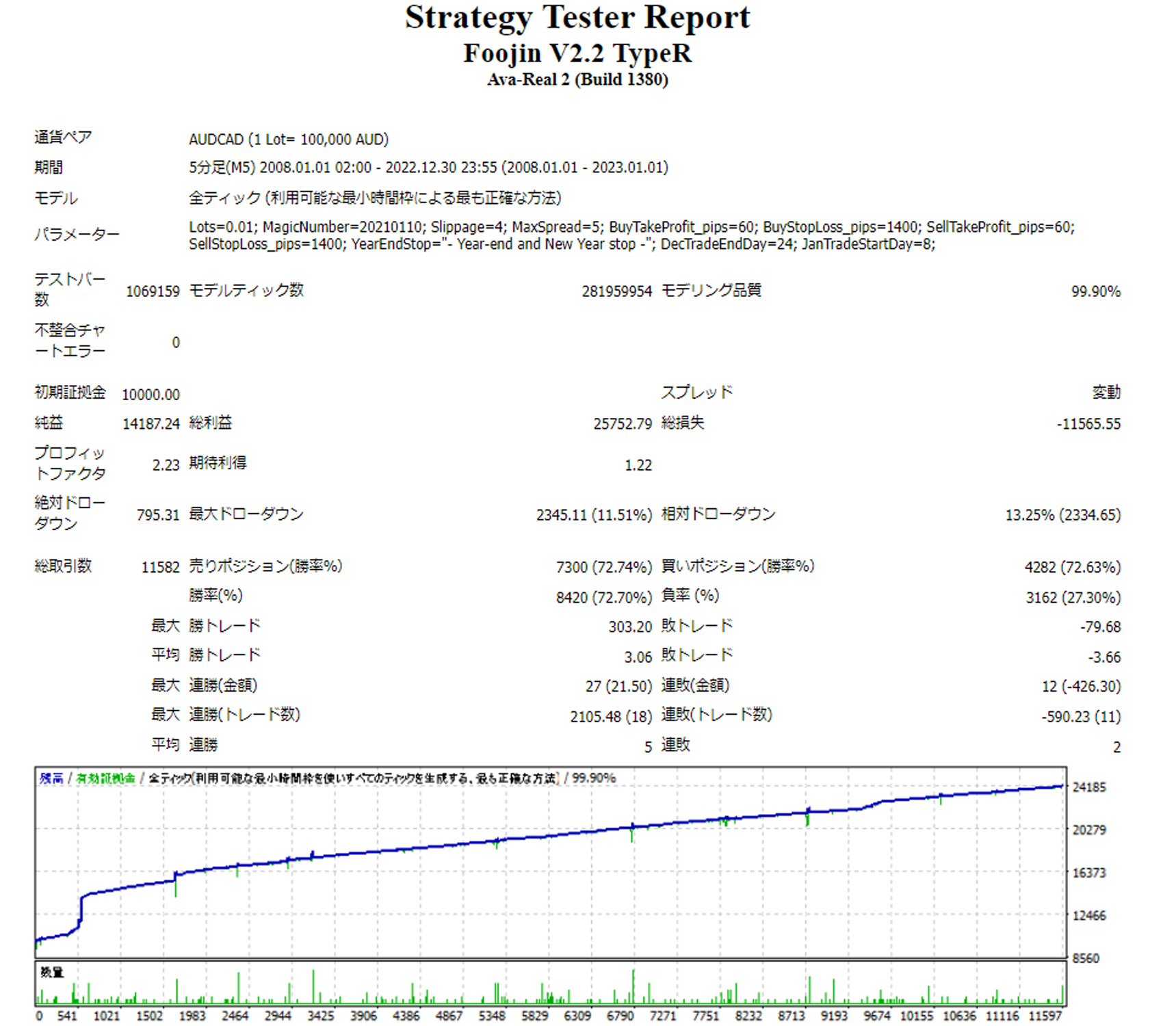Click the 11597 trade axis label
This screenshot has width=1176, height=1026.
click(1045, 1016)
